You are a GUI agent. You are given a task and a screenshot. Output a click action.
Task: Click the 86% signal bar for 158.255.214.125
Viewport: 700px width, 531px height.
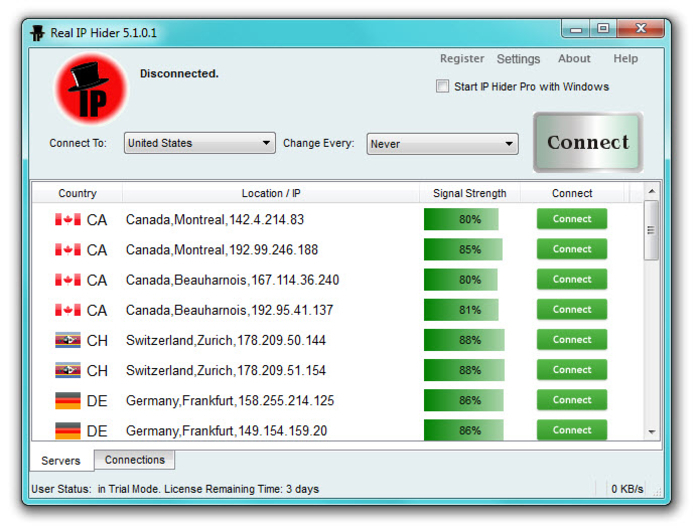[464, 400]
